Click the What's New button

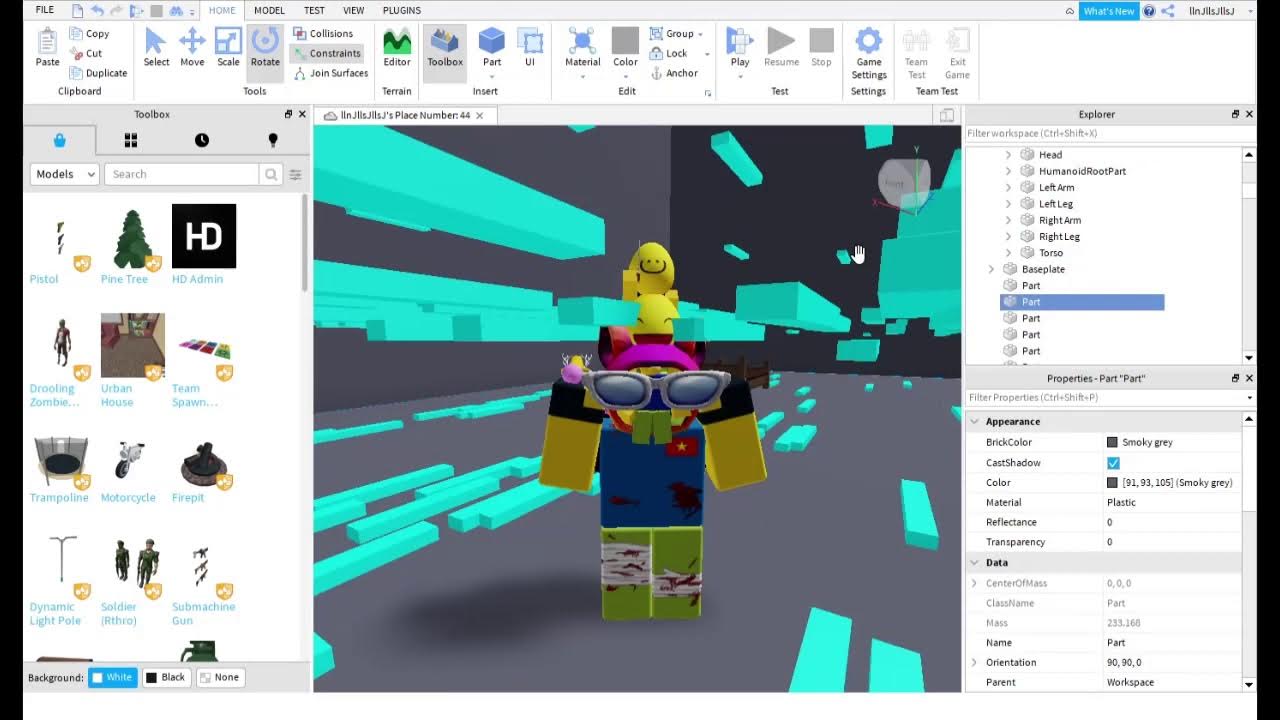point(1109,11)
